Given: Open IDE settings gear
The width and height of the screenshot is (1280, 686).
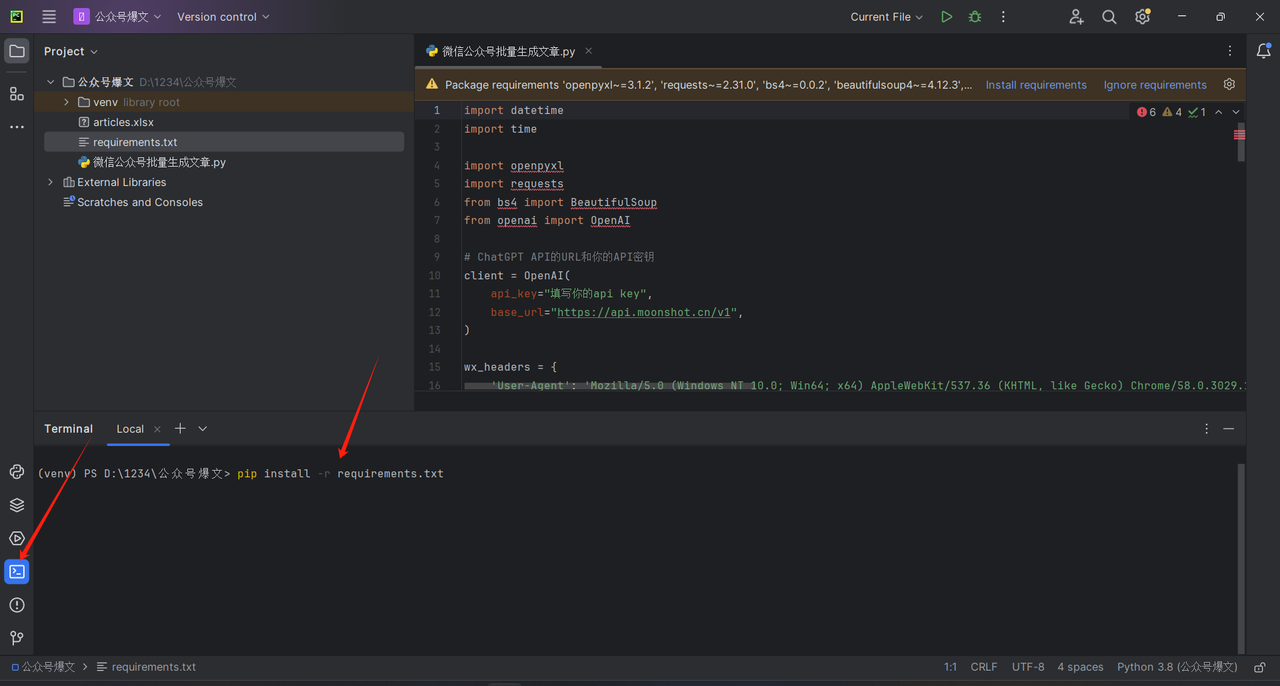Looking at the screenshot, I should click(1143, 17).
